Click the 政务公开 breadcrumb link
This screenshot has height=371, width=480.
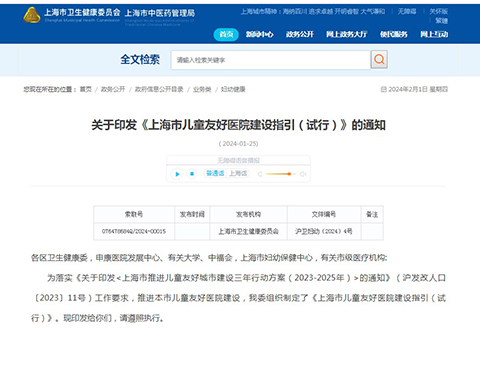113,89
